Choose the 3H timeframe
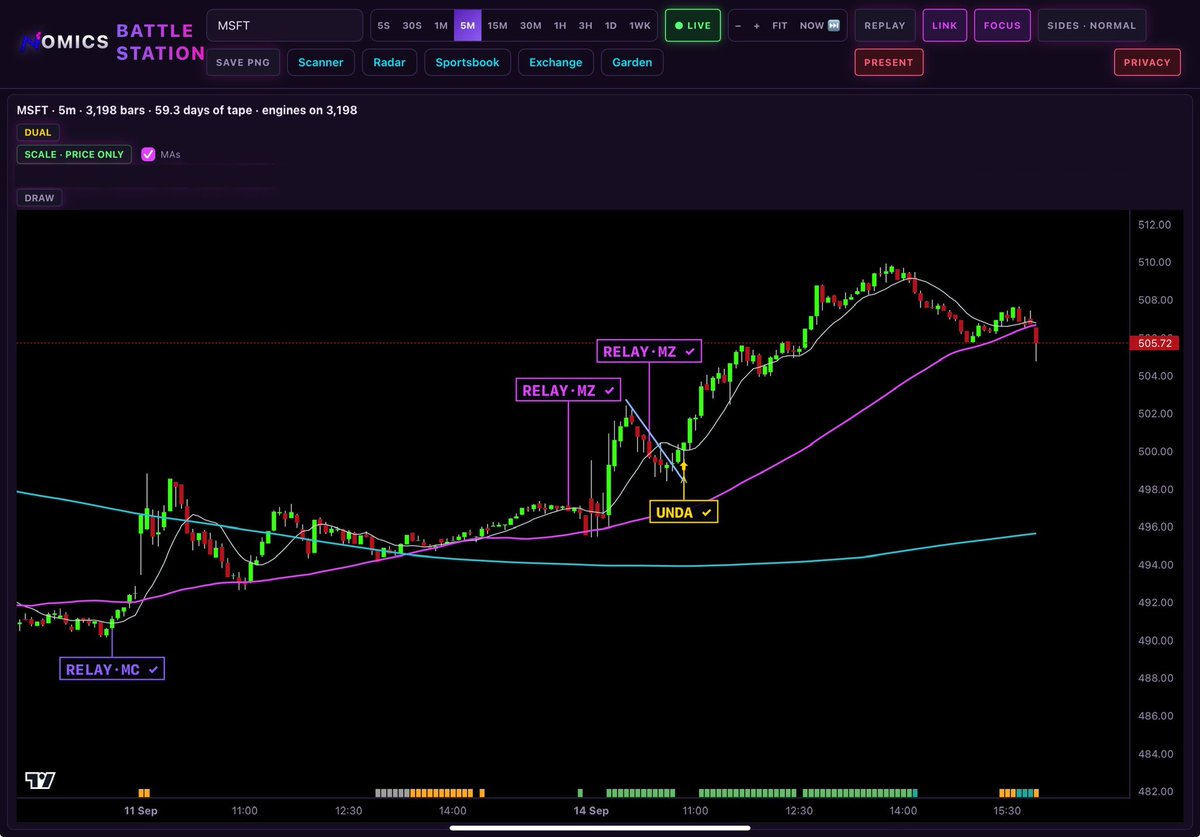Image resolution: width=1200 pixels, height=837 pixels. [586, 26]
